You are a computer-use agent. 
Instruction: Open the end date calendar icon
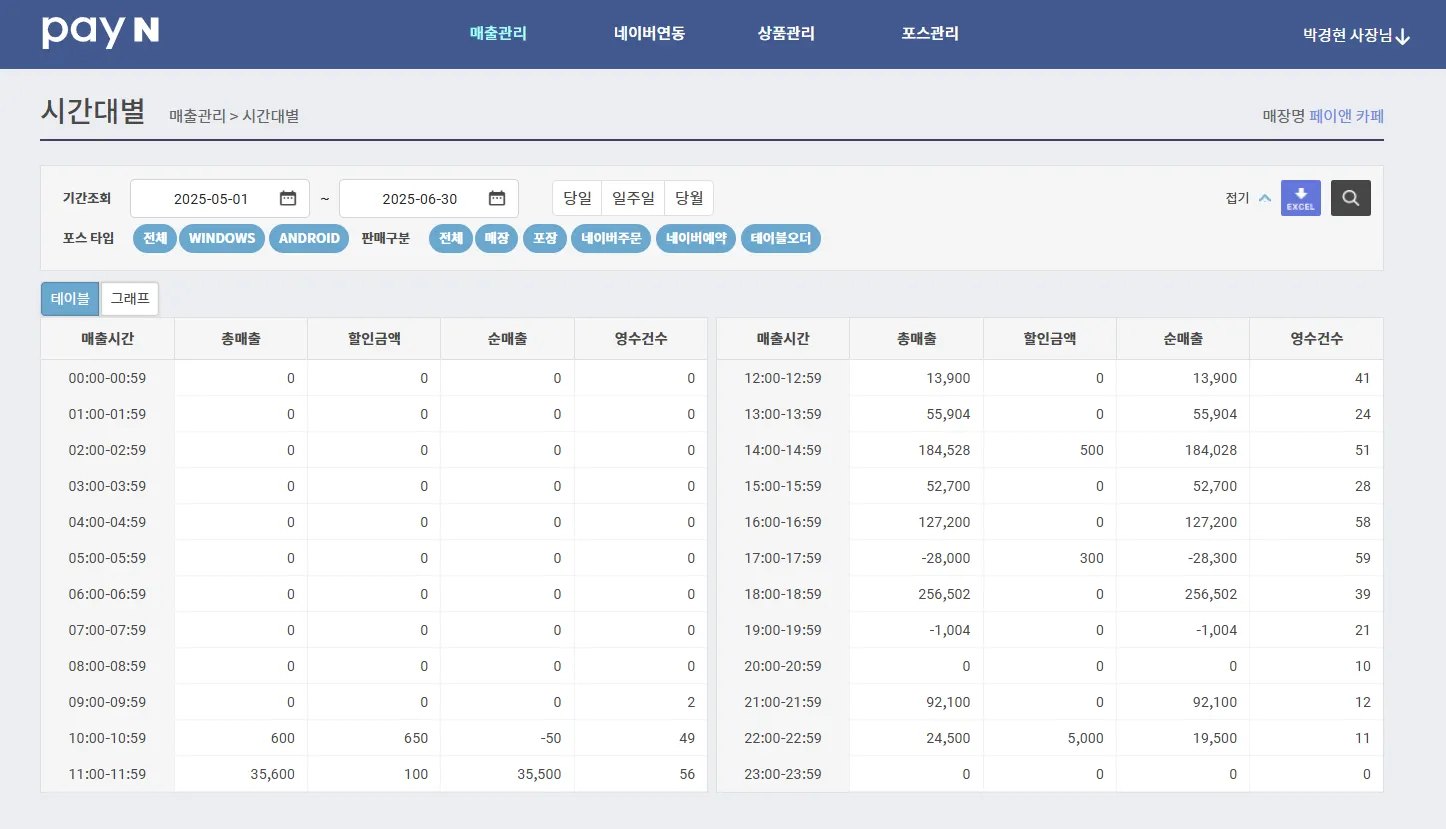click(497, 198)
